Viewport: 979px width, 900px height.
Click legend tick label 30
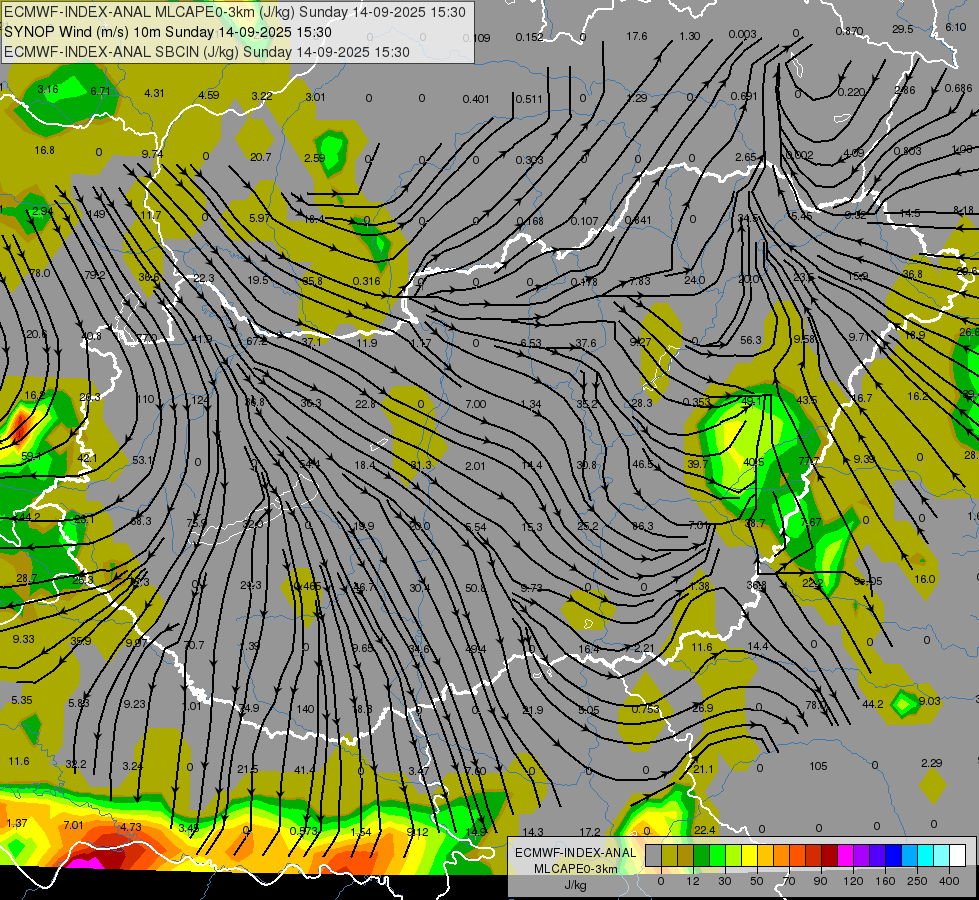click(x=724, y=881)
